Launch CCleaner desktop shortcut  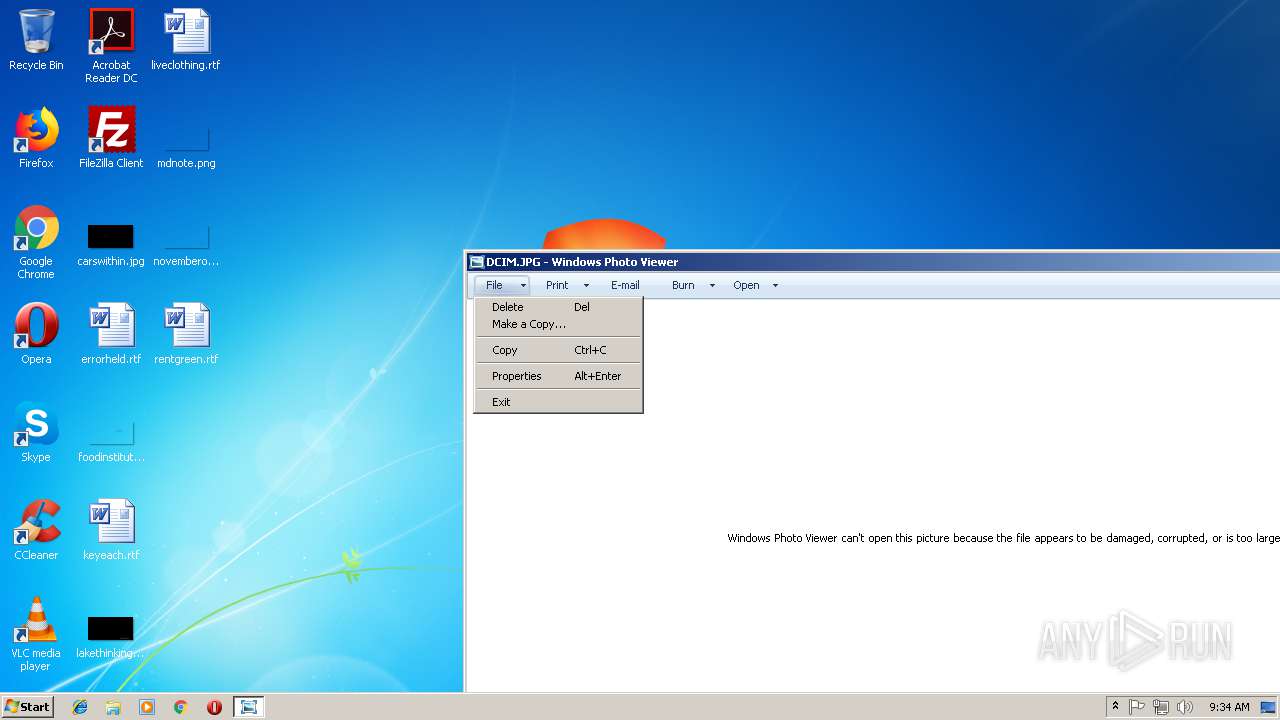pyautogui.click(x=36, y=530)
